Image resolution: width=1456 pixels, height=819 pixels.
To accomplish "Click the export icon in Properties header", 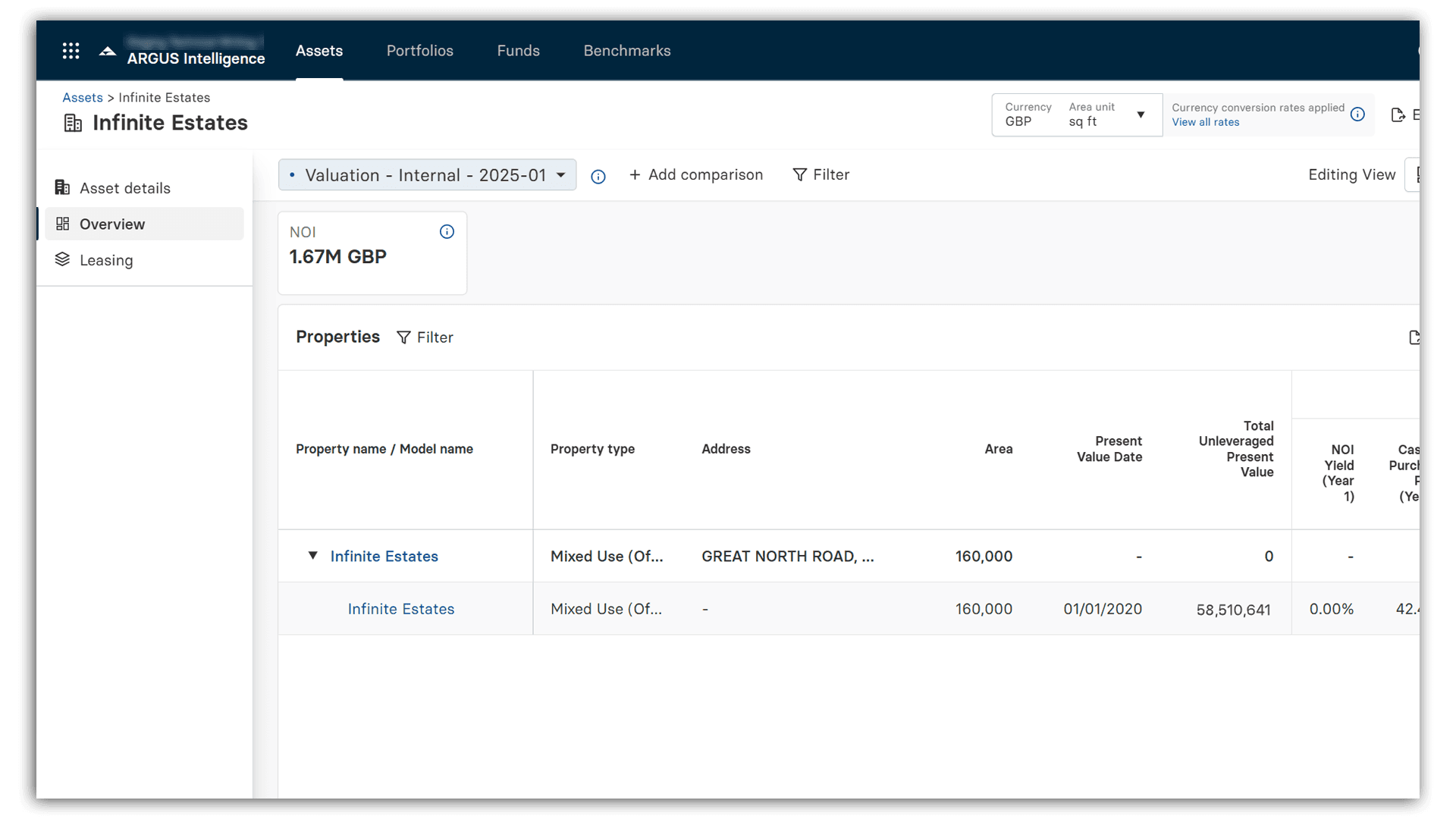I will pyautogui.click(x=1414, y=337).
